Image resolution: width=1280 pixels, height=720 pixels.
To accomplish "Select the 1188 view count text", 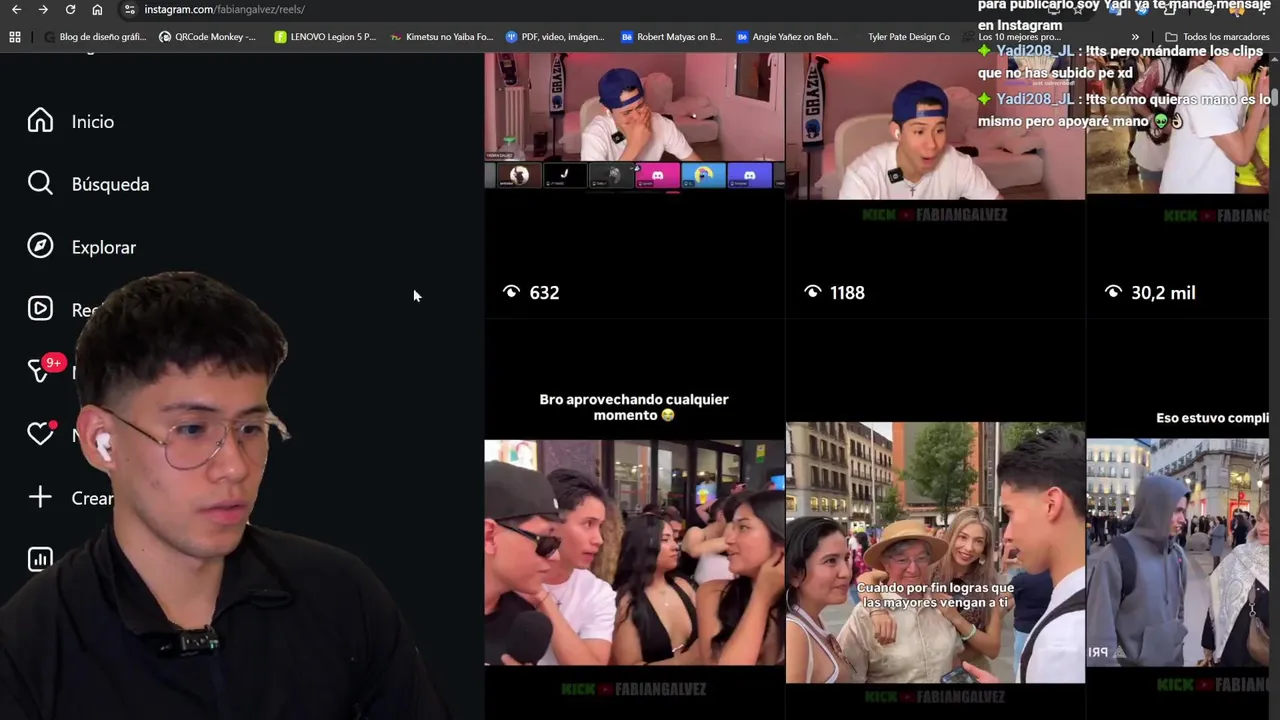I will click(x=847, y=292).
